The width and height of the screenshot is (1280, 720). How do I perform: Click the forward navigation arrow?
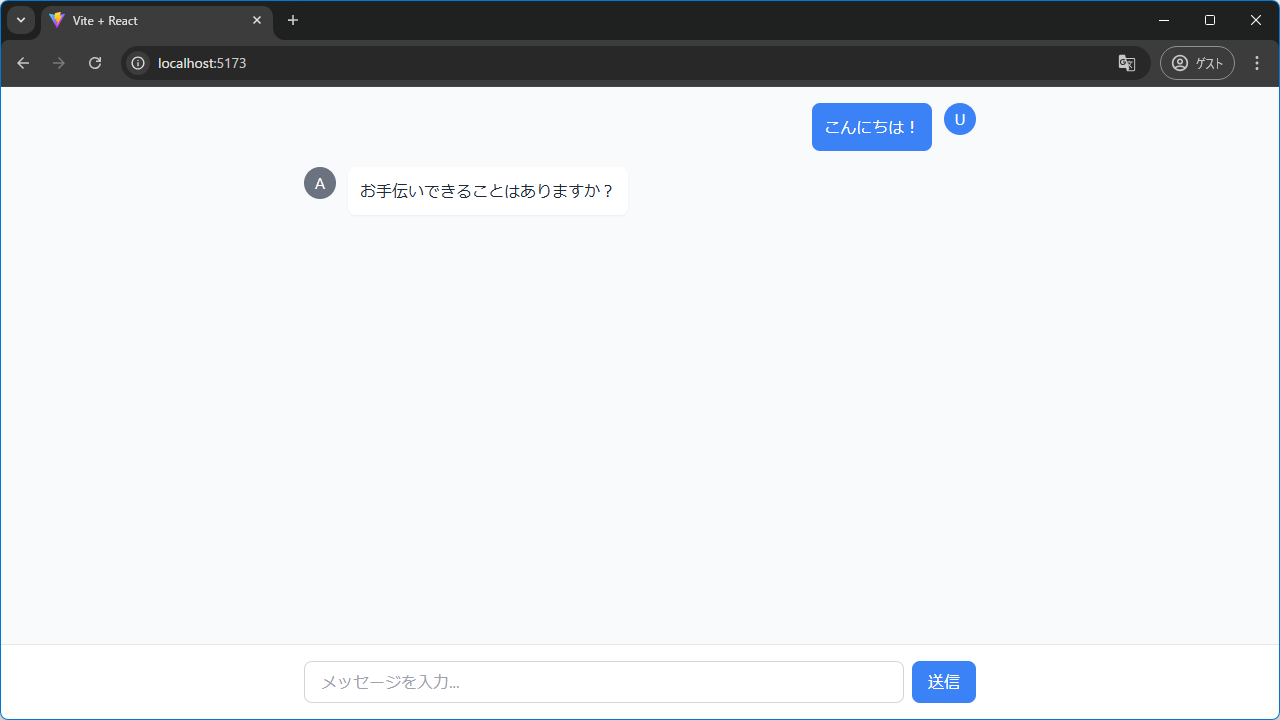tap(59, 63)
